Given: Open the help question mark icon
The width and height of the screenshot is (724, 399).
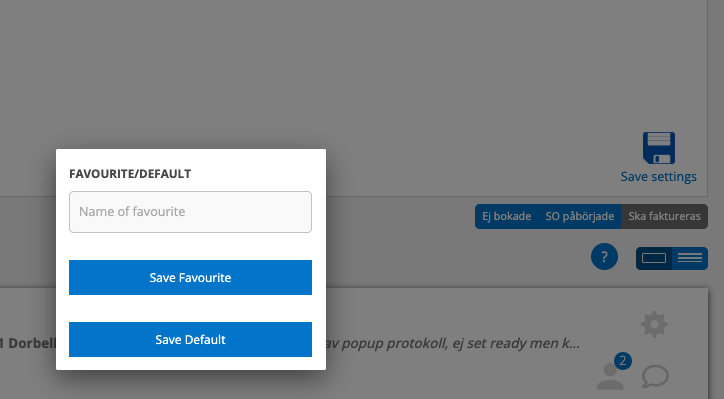Looking at the screenshot, I should point(604,256).
